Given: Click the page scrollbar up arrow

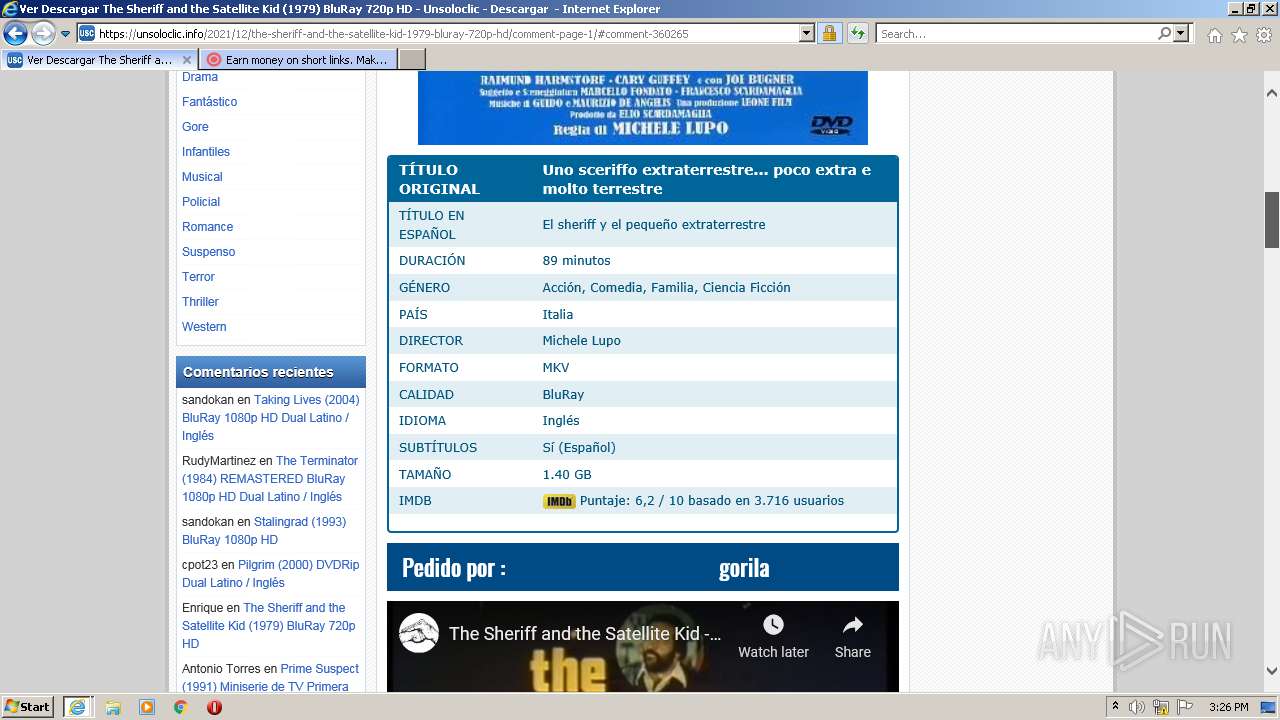Looking at the screenshot, I should tap(1272, 93).
